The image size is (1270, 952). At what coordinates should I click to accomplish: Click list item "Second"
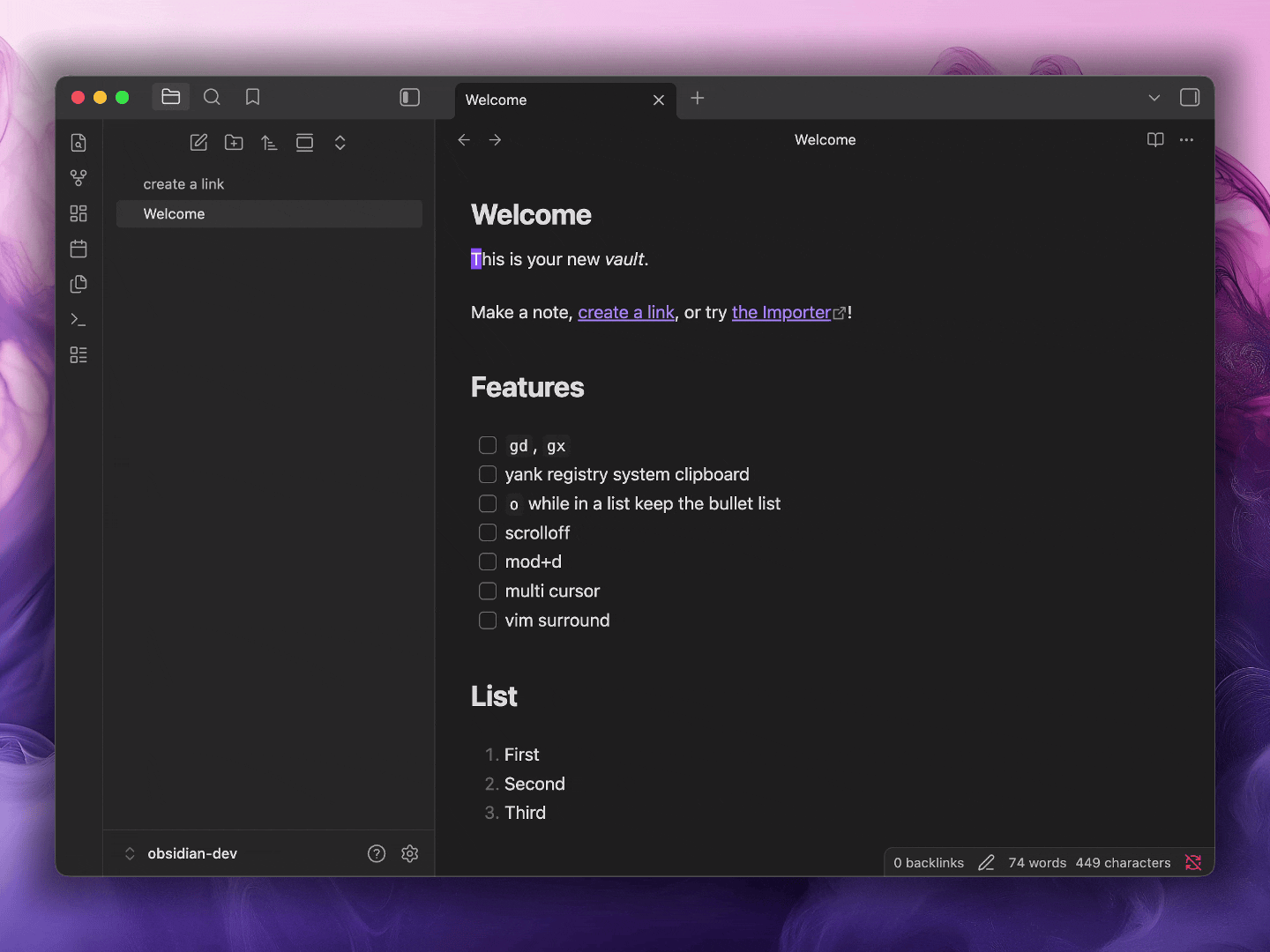[534, 785]
